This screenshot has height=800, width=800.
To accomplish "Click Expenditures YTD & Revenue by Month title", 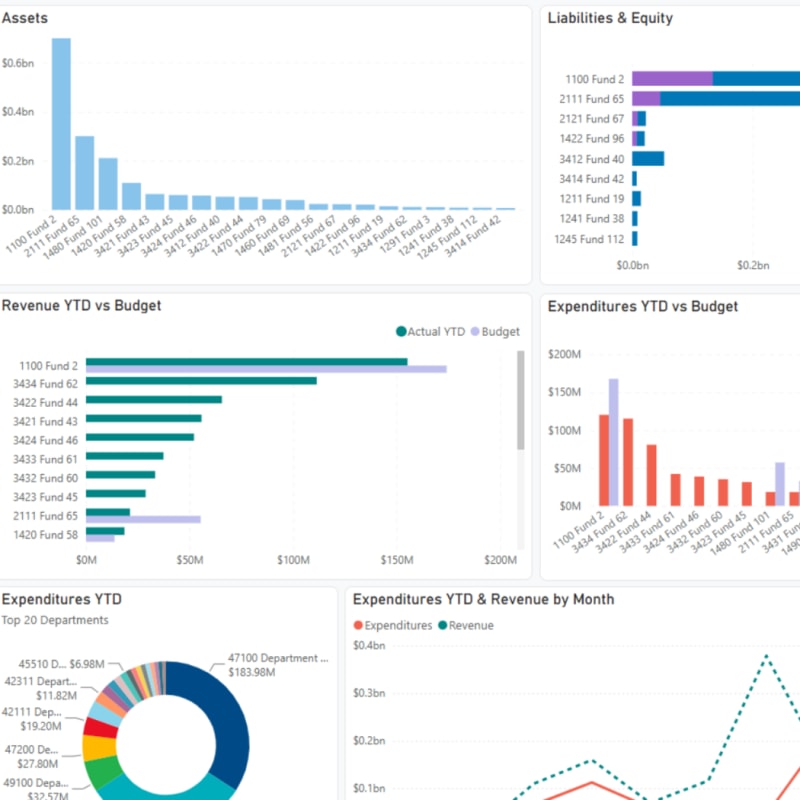I will (x=484, y=599).
